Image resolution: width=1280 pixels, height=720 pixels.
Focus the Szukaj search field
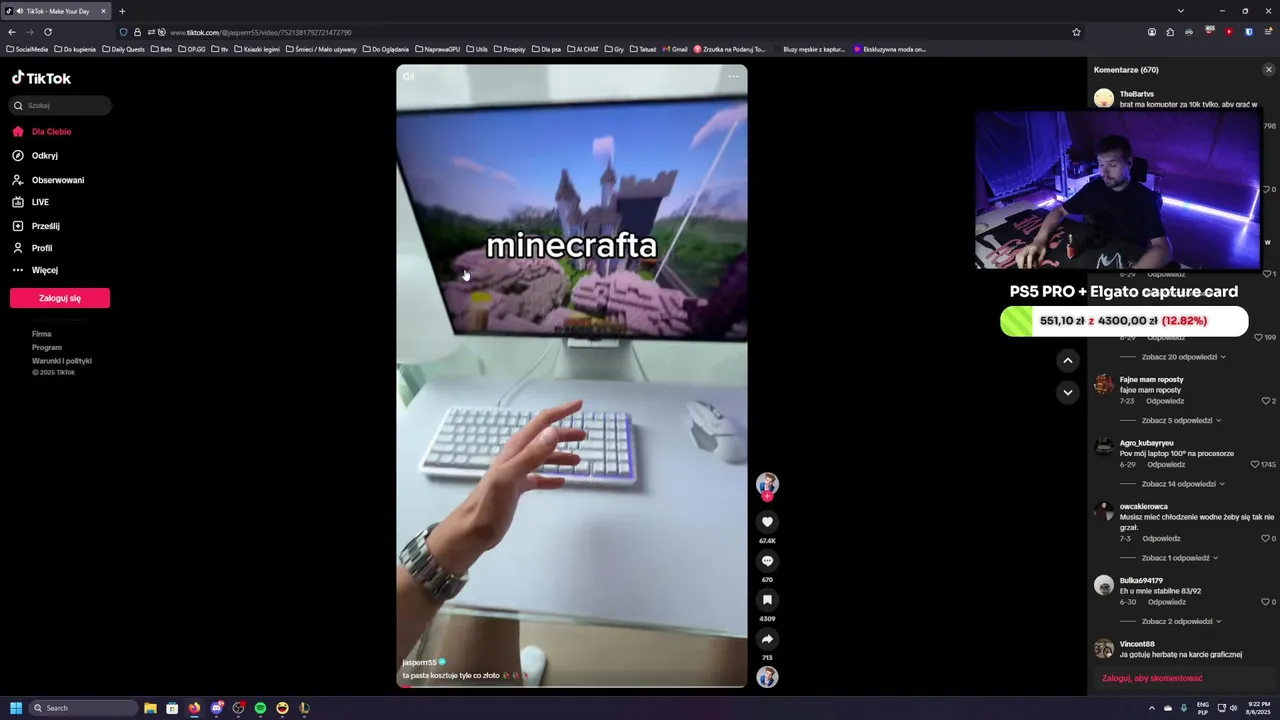[x=60, y=105]
